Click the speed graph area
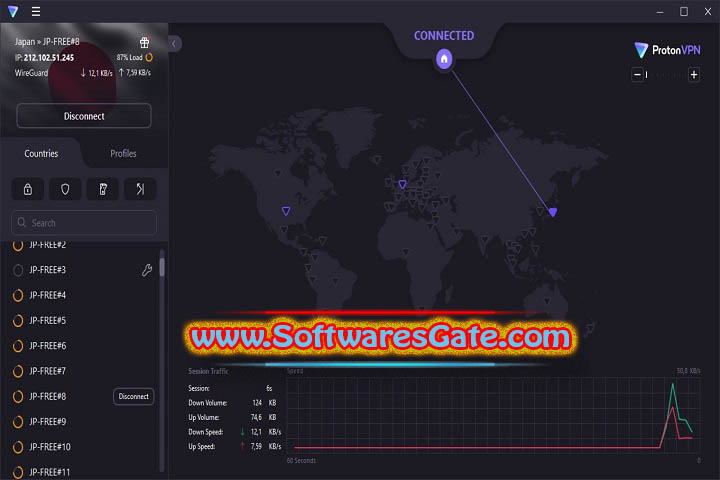The image size is (720, 480). tap(494, 415)
